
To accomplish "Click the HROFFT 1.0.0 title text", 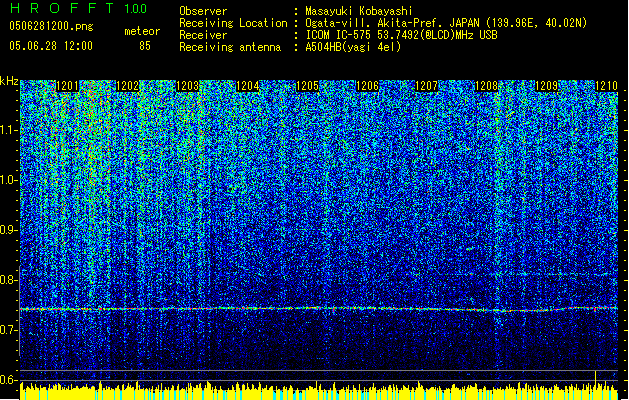I will pos(78,8).
